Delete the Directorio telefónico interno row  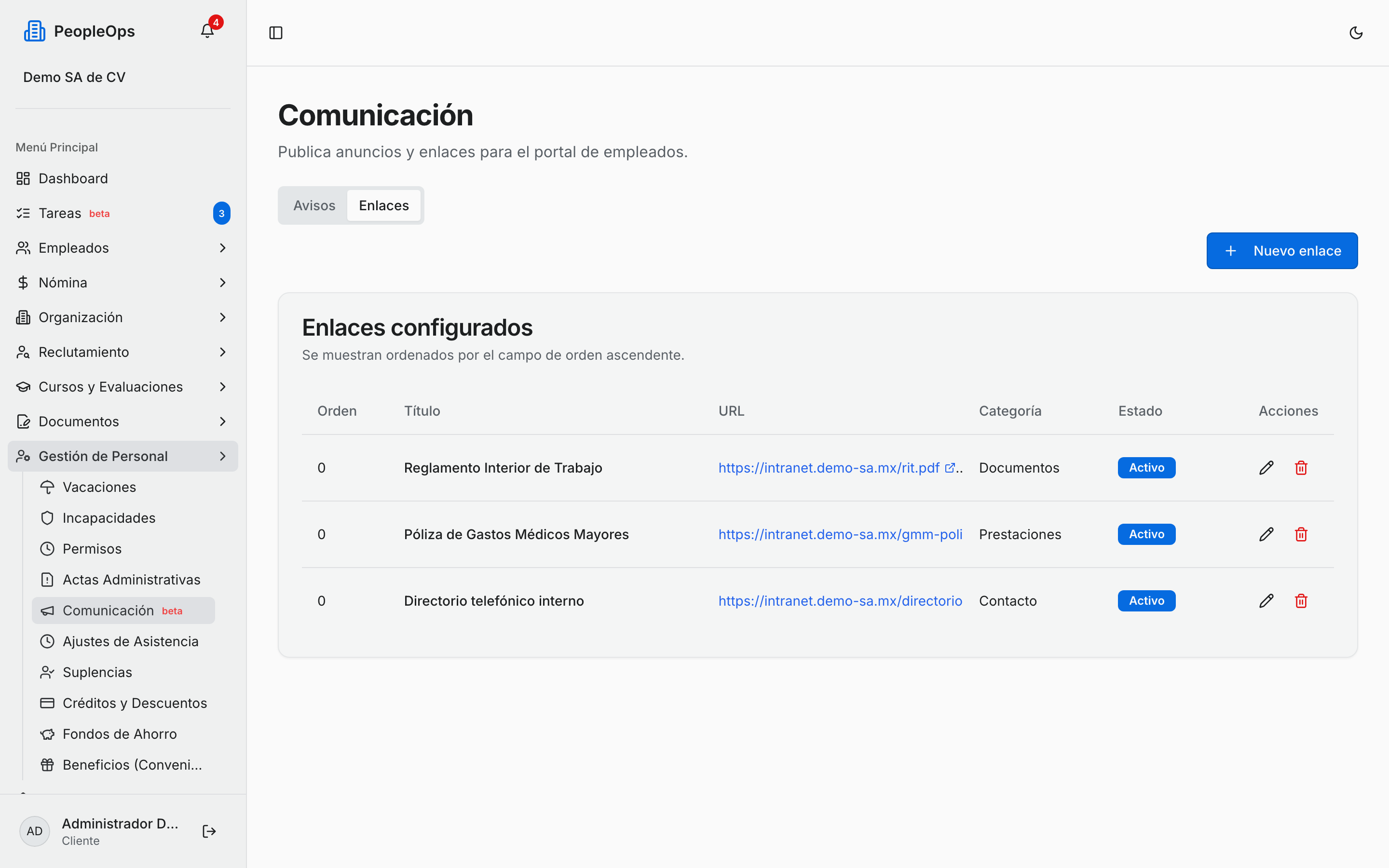(1301, 601)
